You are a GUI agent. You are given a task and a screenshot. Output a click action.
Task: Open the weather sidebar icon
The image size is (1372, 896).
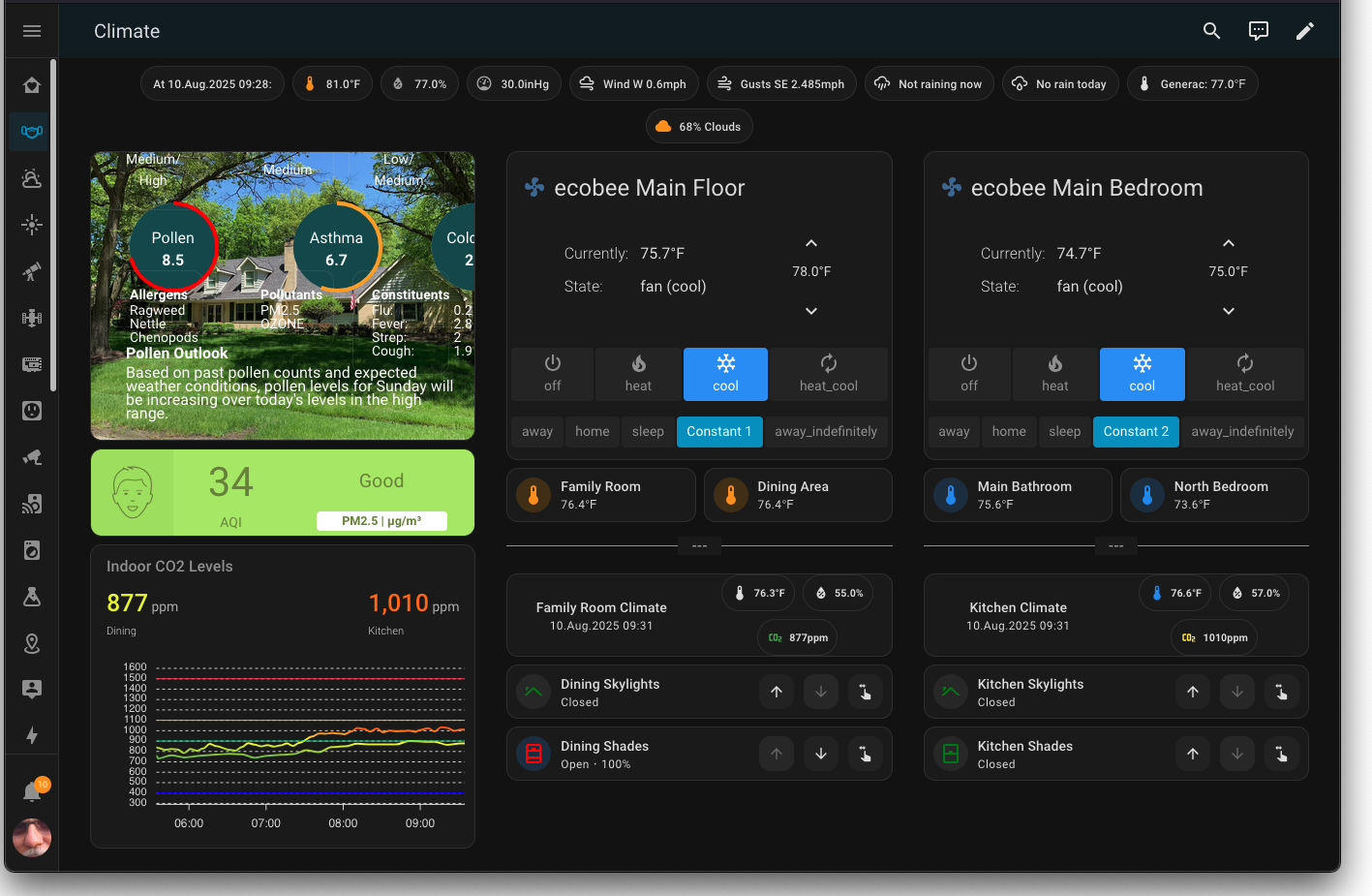click(x=32, y=178)
